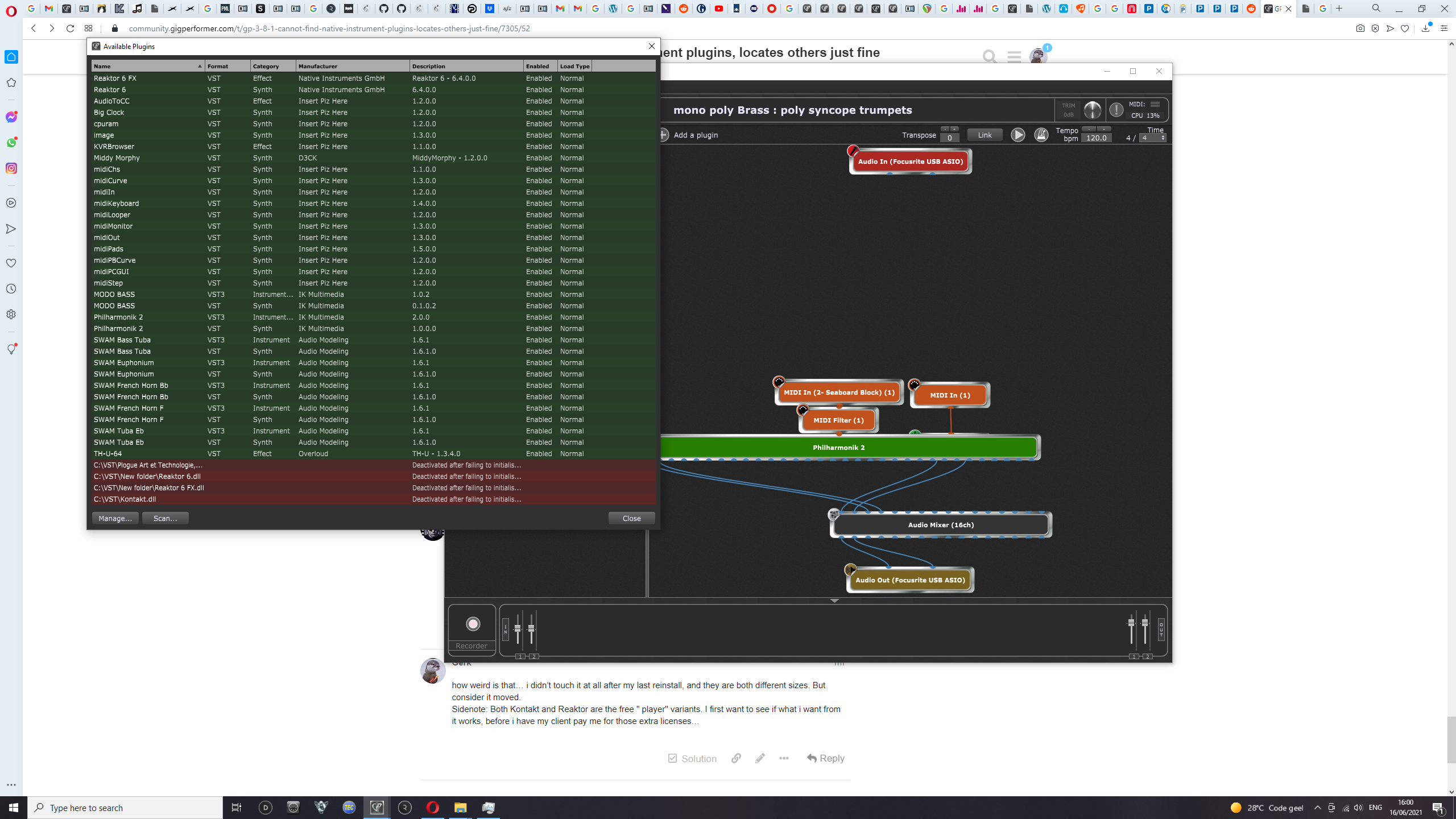Add page to bookmarks heart icon
Screen dimensions: 1456x819
click(x=1405, y=28)
